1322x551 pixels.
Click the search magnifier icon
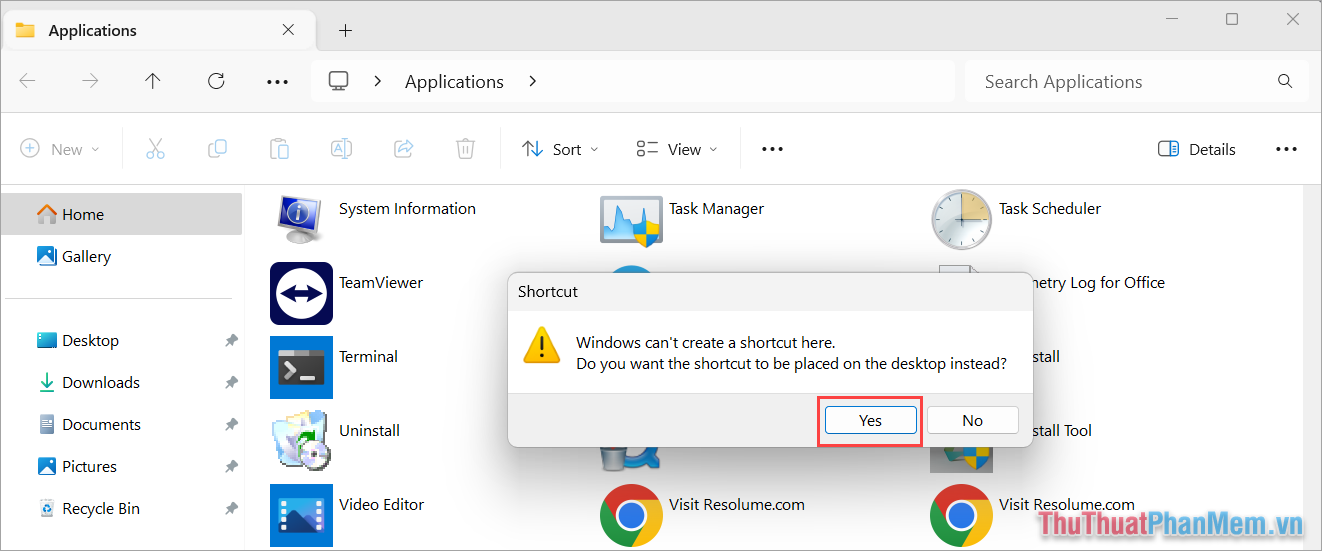pos(1285,81)
